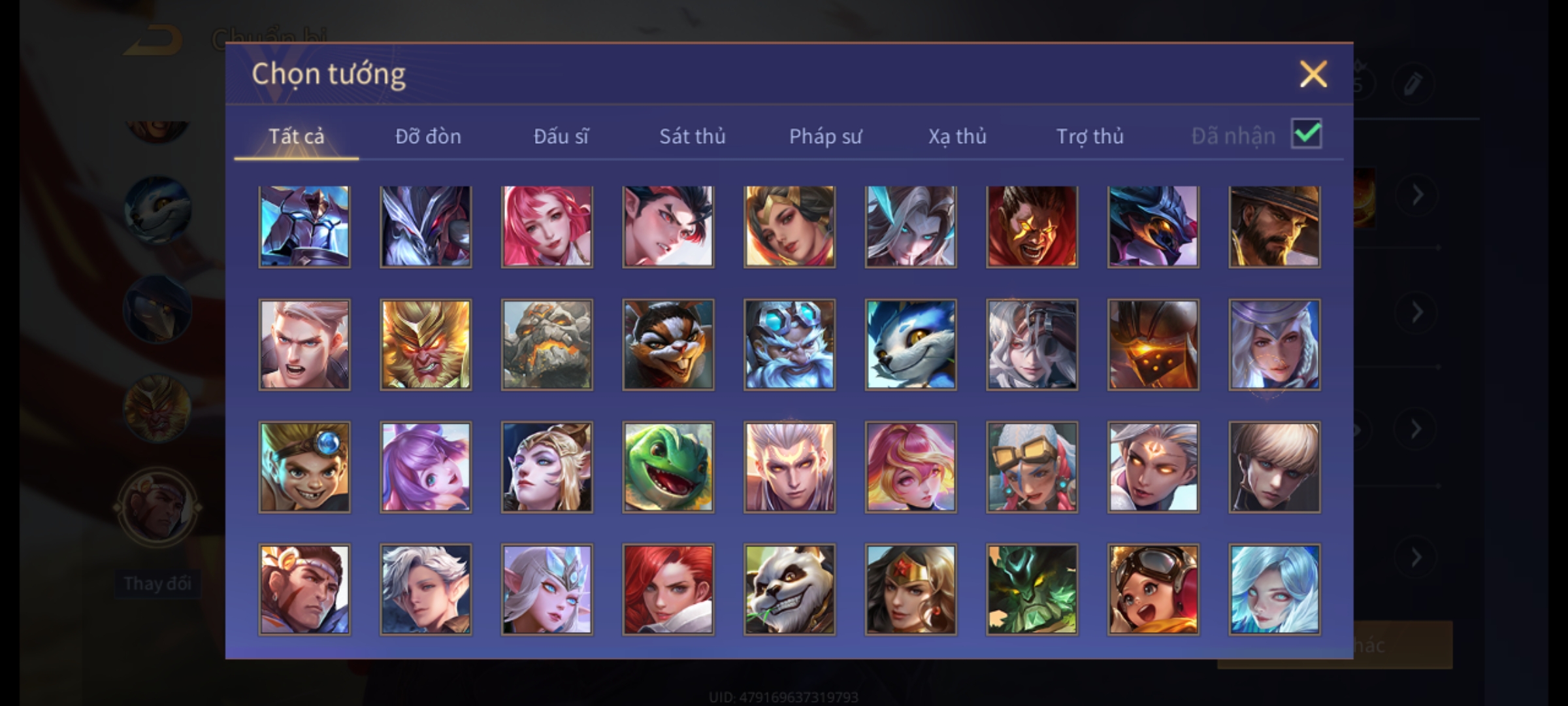The width and height of the screenshot is (1568, 706).
Task: Pick the girl with aviator goggles
Action: (1153, 590)
